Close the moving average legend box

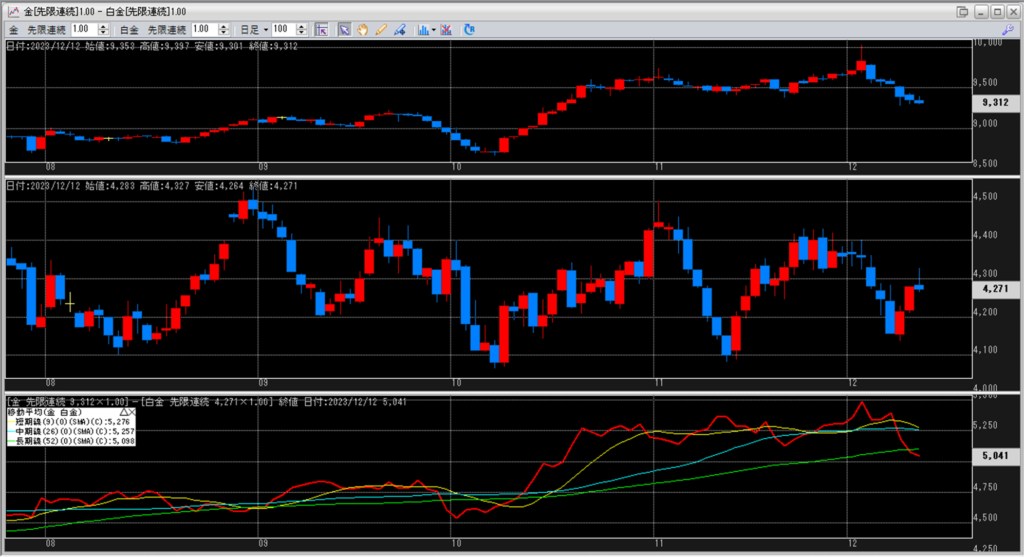pos(133,411)
